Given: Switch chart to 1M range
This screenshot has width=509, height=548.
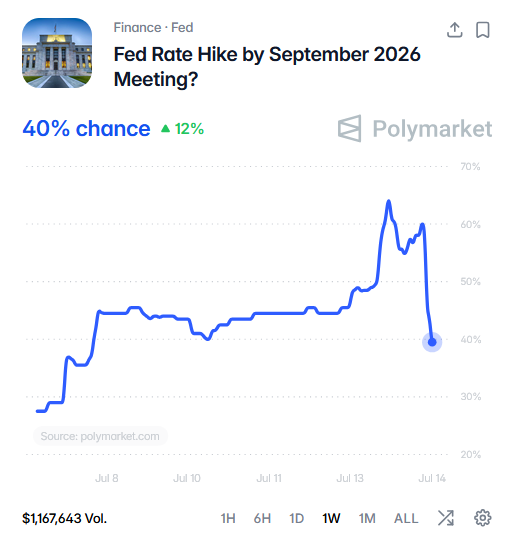Looking at the screenshot, I should click(x=367, y=518).
